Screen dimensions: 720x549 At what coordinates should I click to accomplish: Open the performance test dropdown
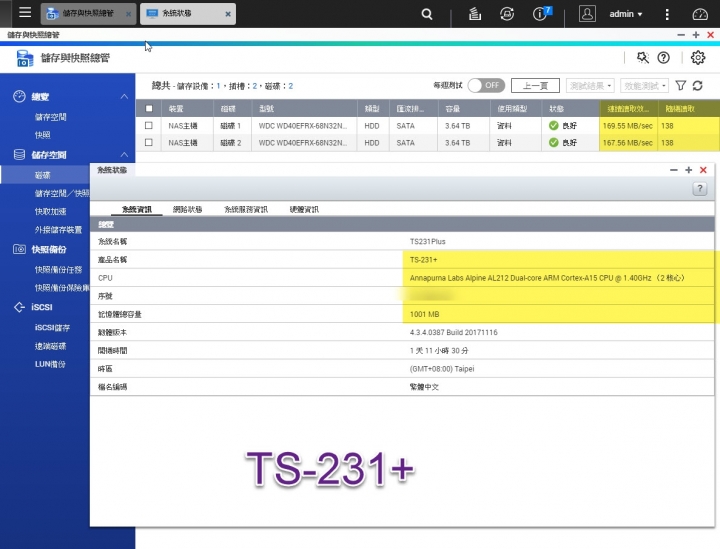coord(644,86)
